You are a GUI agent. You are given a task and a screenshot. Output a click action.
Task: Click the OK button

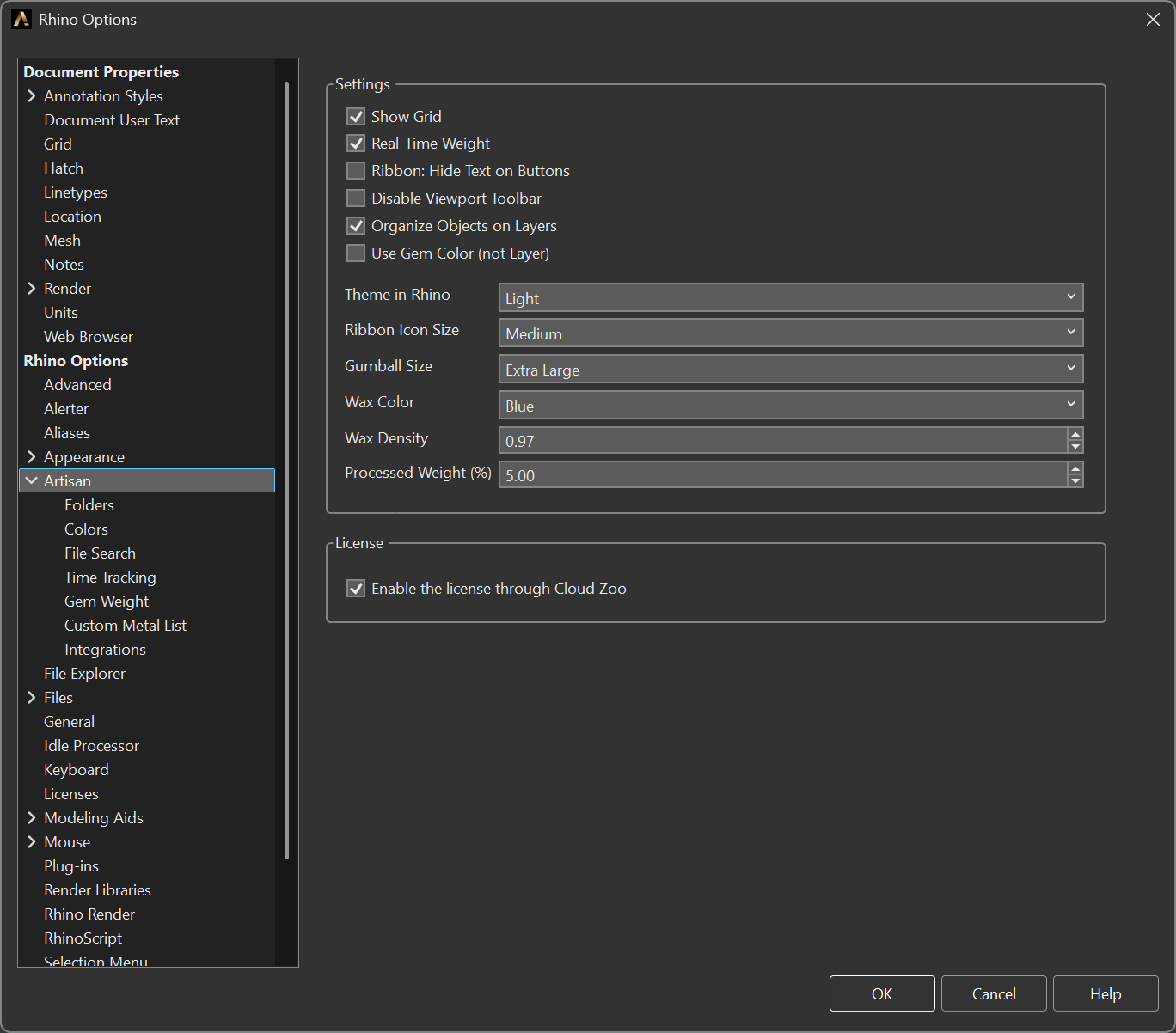(x=882, y=993)
